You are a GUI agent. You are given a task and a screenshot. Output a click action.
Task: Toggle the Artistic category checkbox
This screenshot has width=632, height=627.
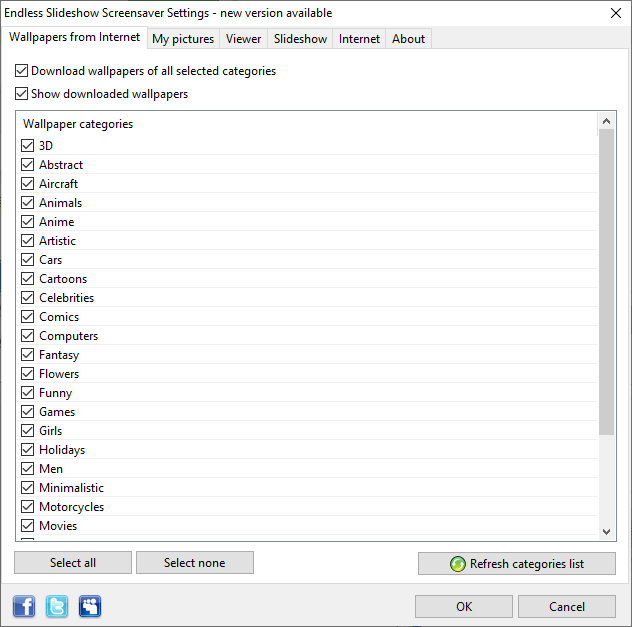[x=27, y=241]
